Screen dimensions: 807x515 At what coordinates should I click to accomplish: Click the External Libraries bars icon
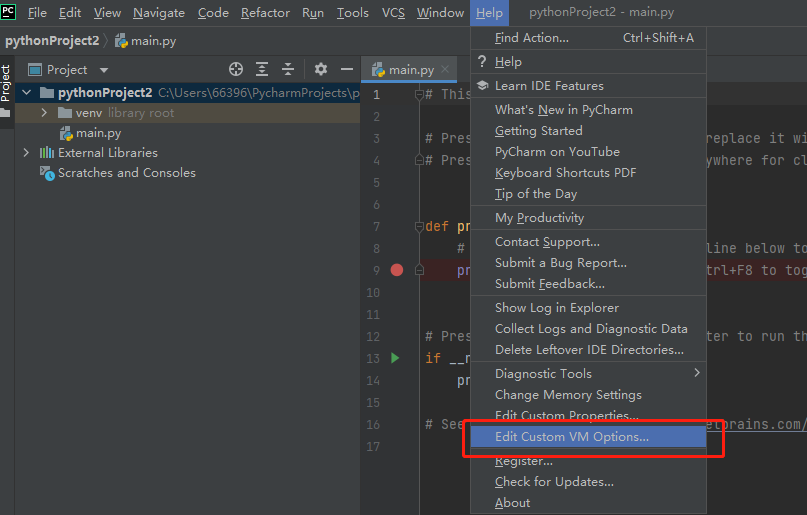coord(47,152)
